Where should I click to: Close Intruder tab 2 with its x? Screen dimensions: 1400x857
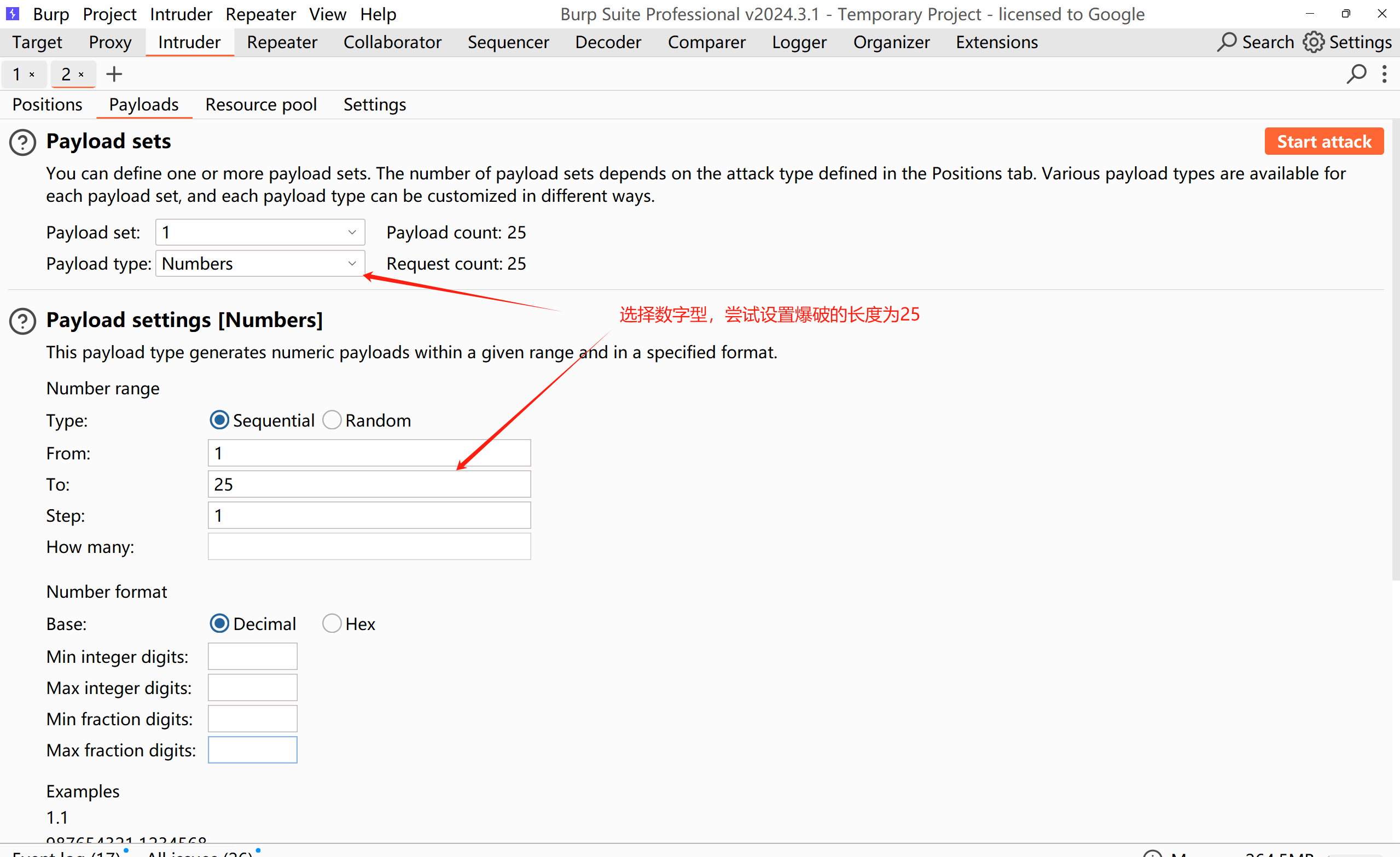[x=82, y=74]
